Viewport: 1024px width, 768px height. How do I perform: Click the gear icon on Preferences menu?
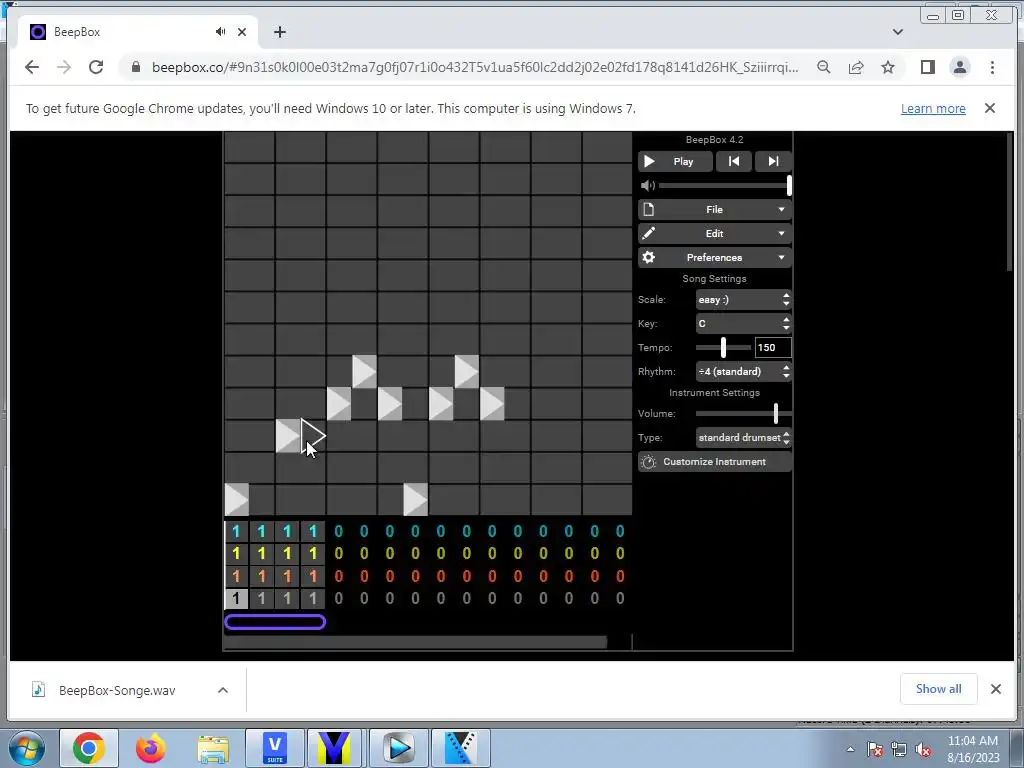pyautogui.click(x=648, y=257)
